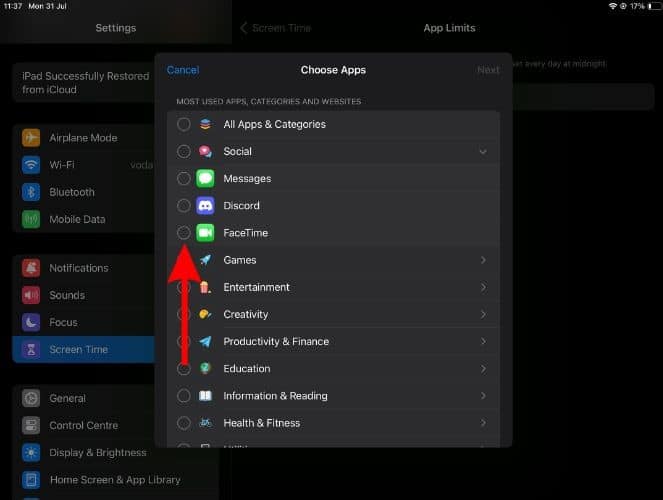The image size is (663, 500).
Task: Tap the Discord app icon
Action: pyautogui.click(x=205, y=206)
